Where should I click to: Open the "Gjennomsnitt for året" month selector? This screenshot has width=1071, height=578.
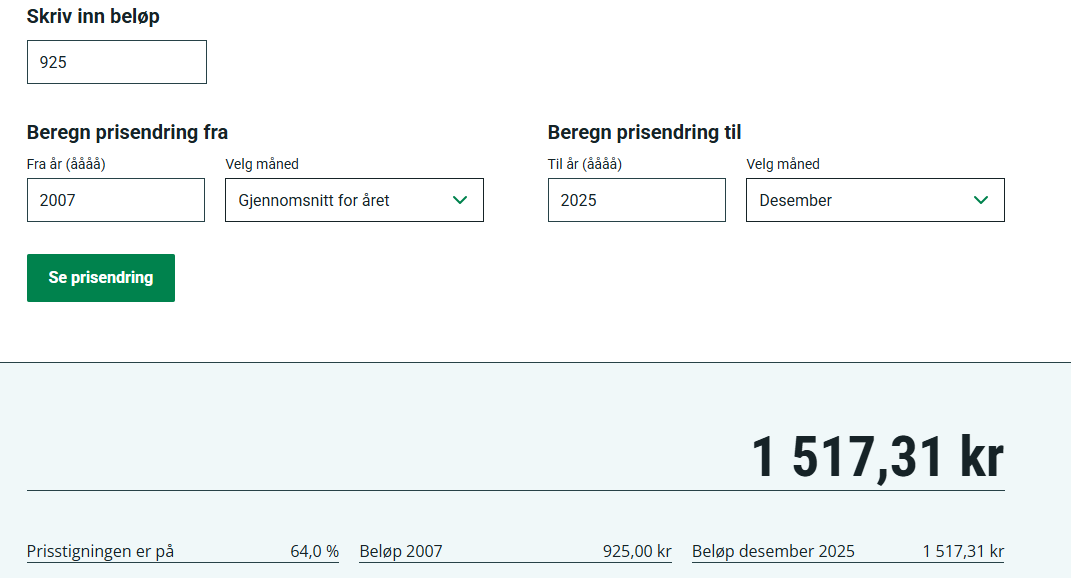tap(340, 200)
